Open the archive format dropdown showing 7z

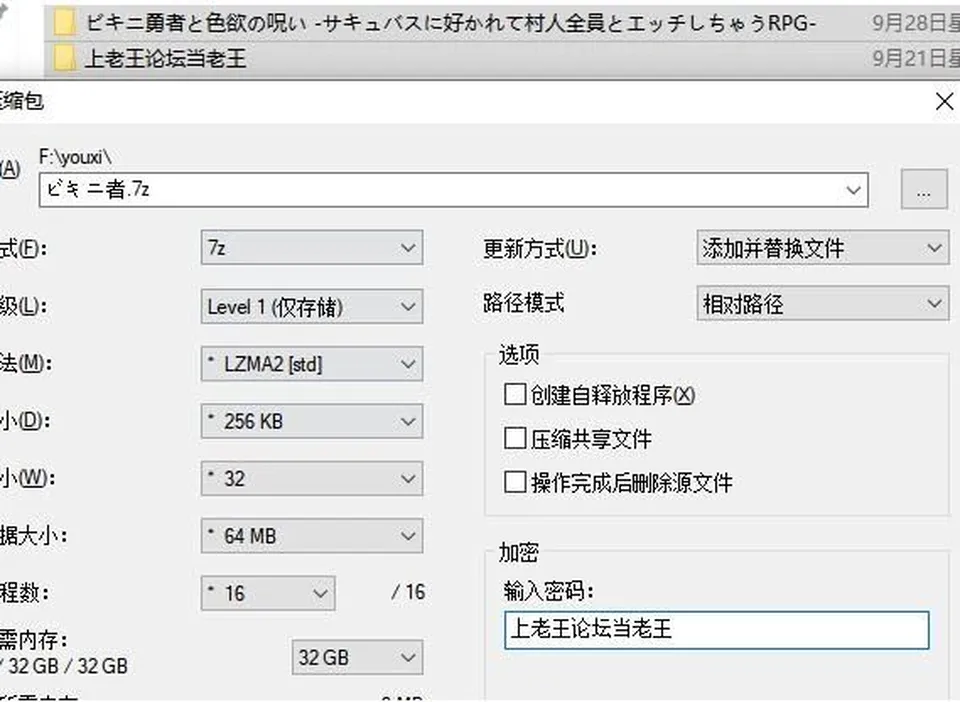click(x=312, y=248)
